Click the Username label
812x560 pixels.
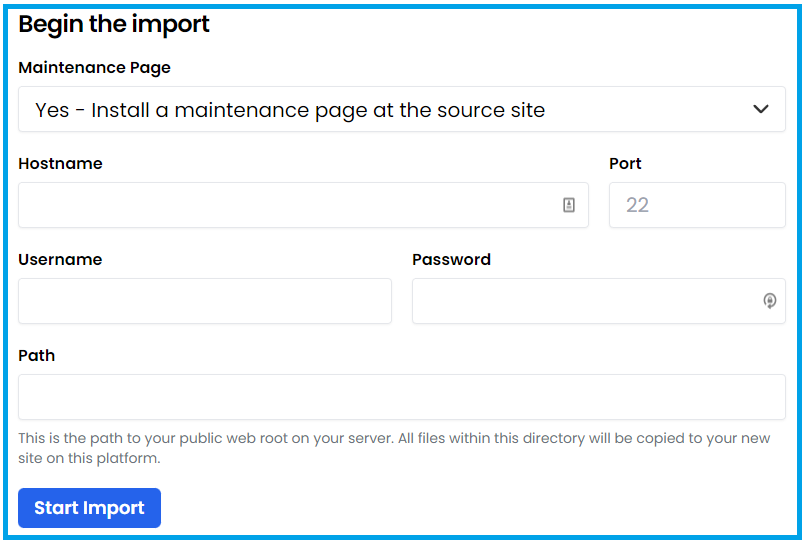tap(61, 260)
